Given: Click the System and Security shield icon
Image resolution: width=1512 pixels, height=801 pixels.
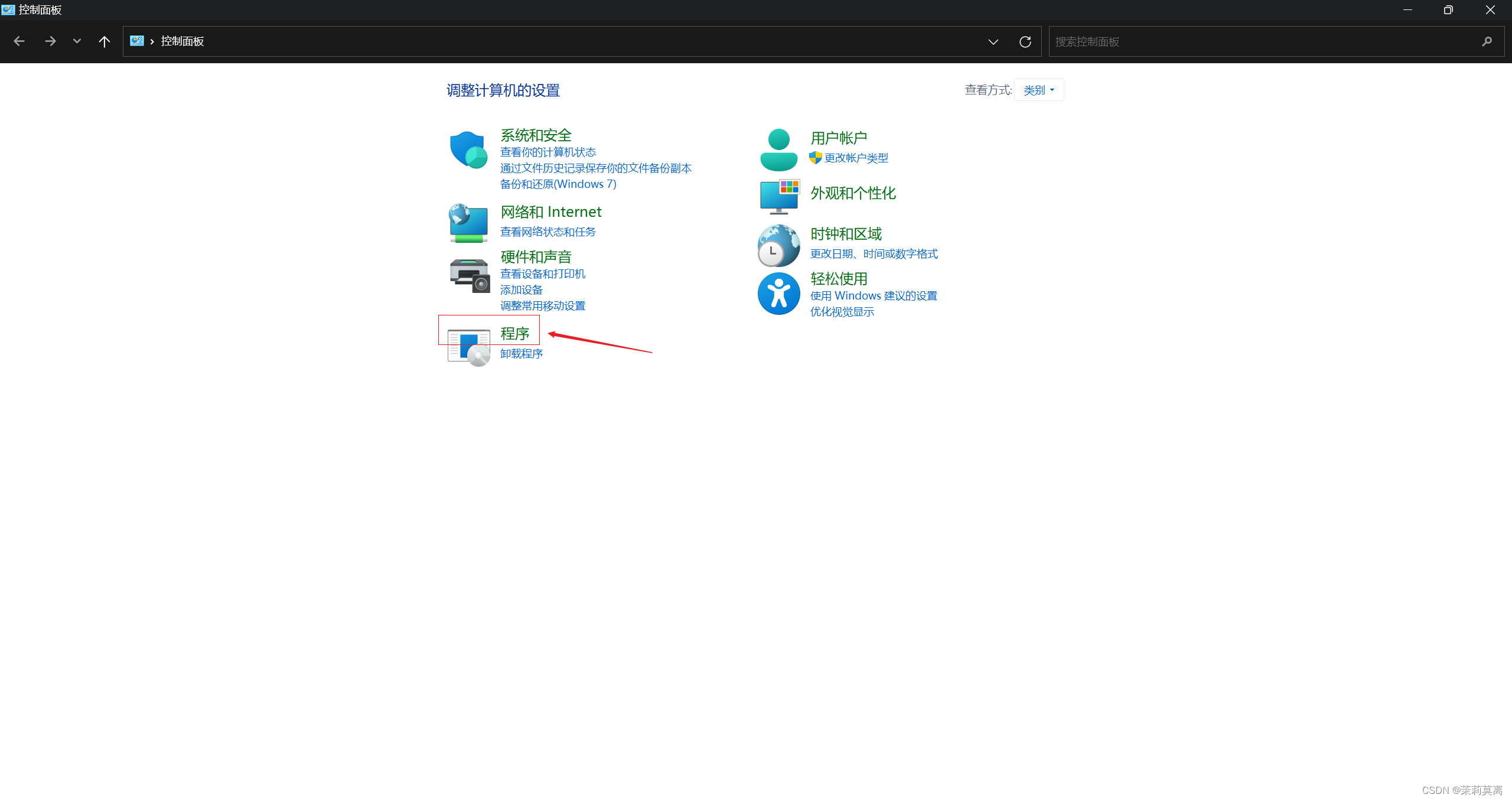Looking at the screenshot, I should (468, 149).
